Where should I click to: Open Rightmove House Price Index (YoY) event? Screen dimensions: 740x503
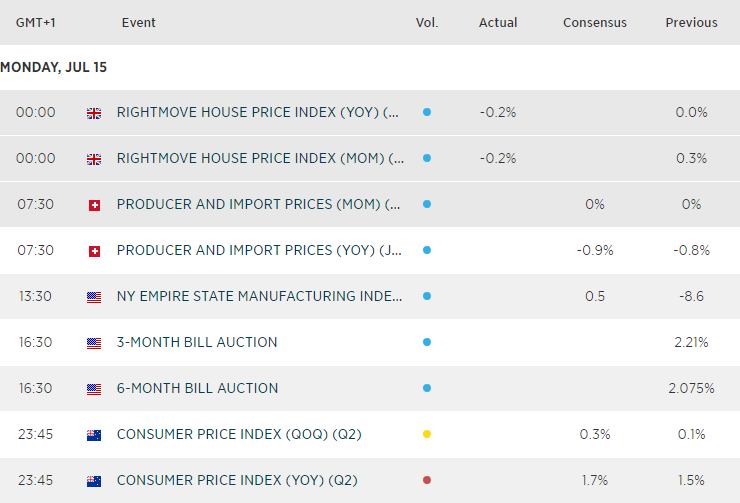[260, 112]
